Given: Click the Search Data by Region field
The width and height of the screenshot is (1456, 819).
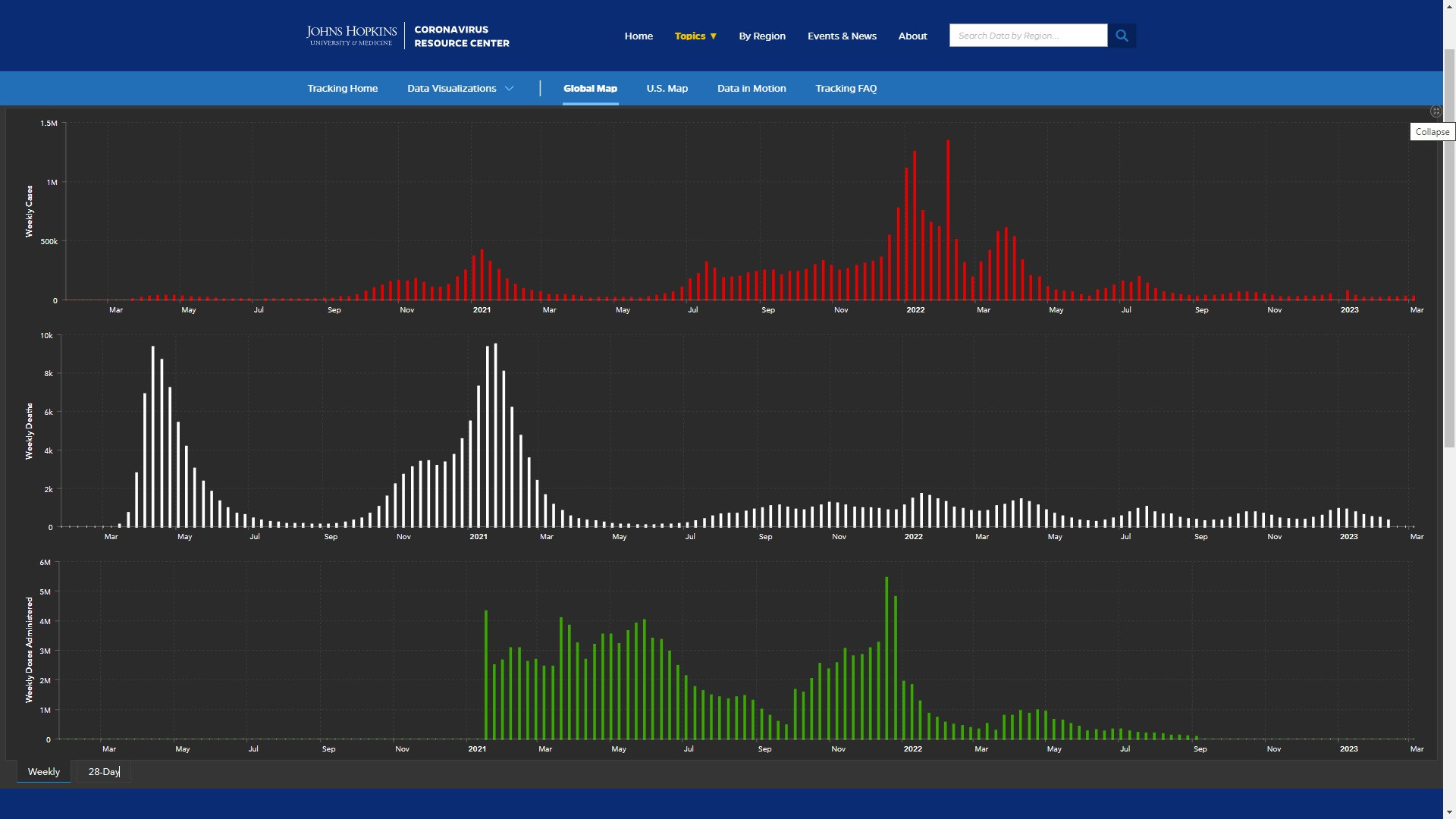Looking at the screenshot, I should [1028, 36].
